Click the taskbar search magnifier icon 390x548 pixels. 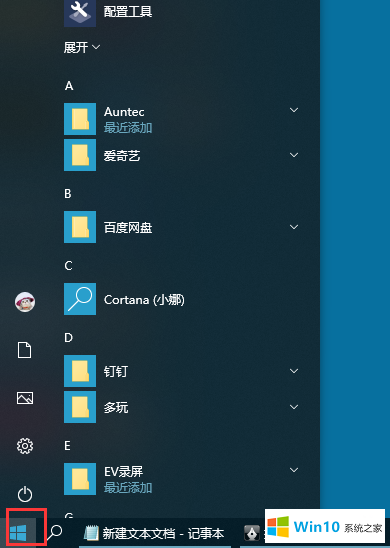coord(55,533)
